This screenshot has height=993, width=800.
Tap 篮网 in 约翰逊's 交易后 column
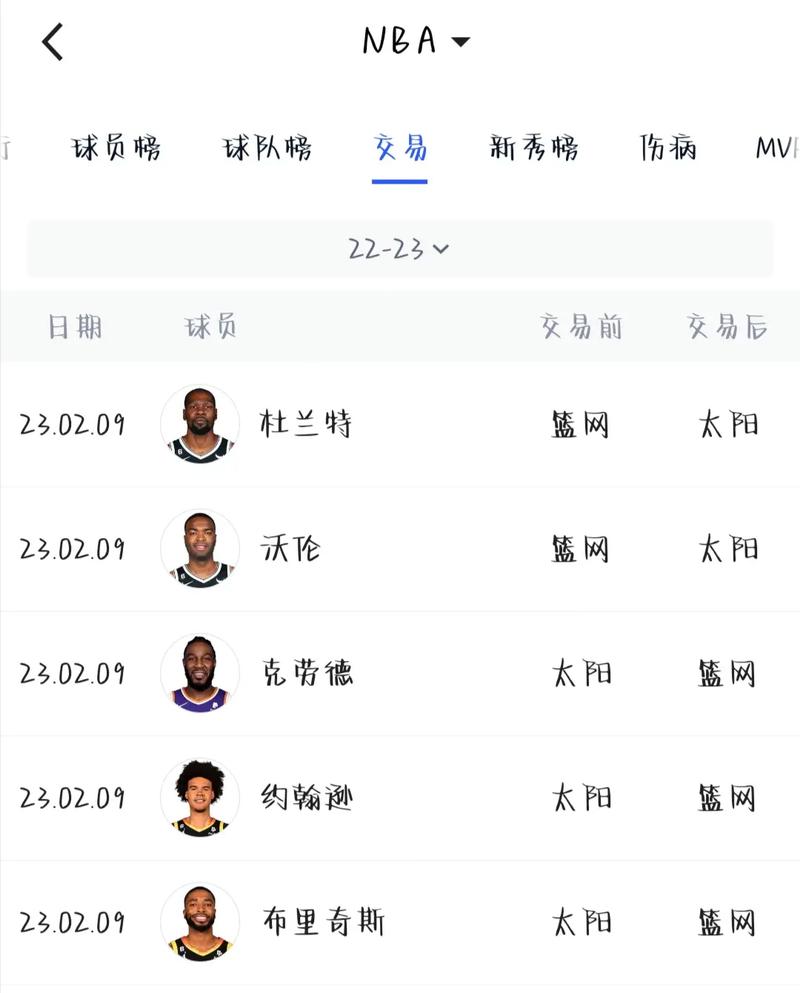coord(727,798)
